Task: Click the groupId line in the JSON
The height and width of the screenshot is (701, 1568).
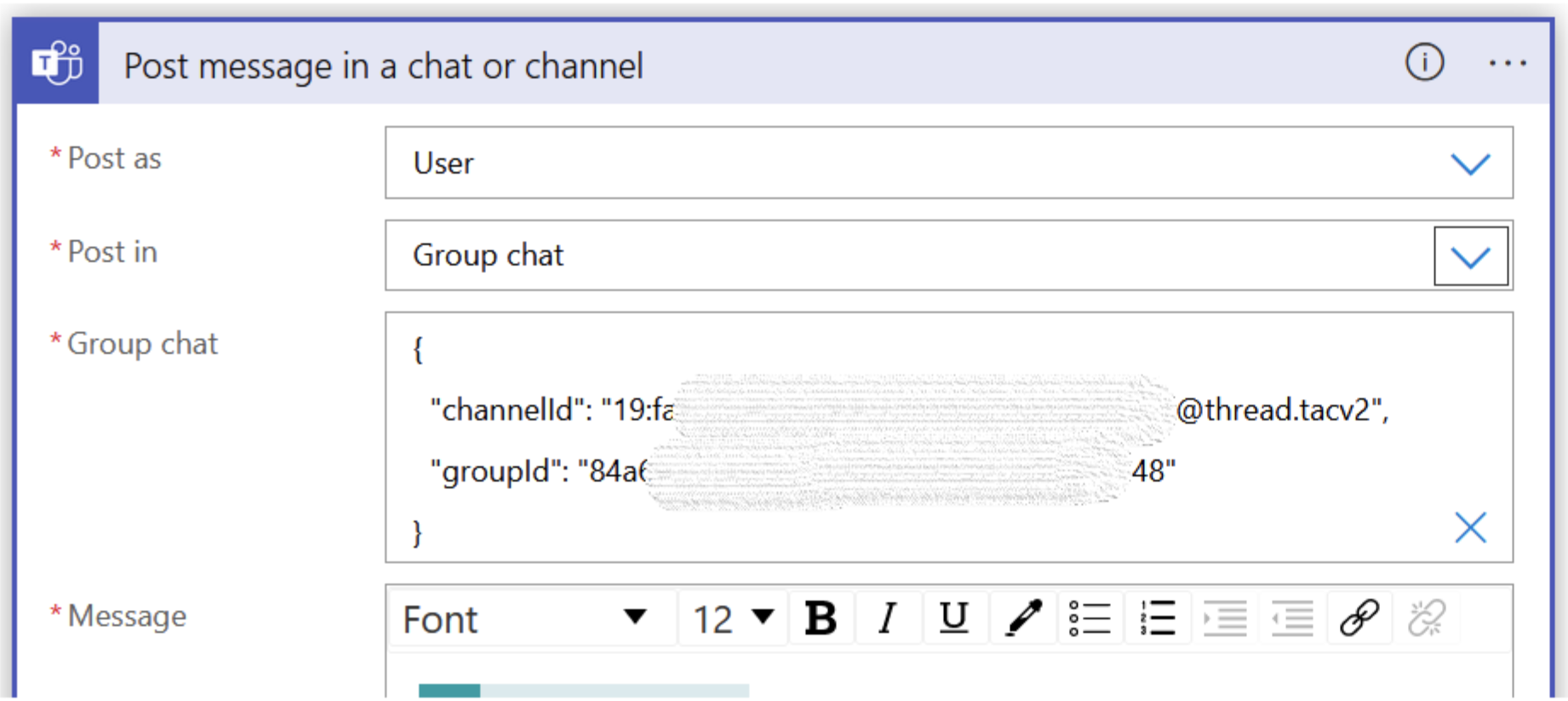Action: (803, 470)
